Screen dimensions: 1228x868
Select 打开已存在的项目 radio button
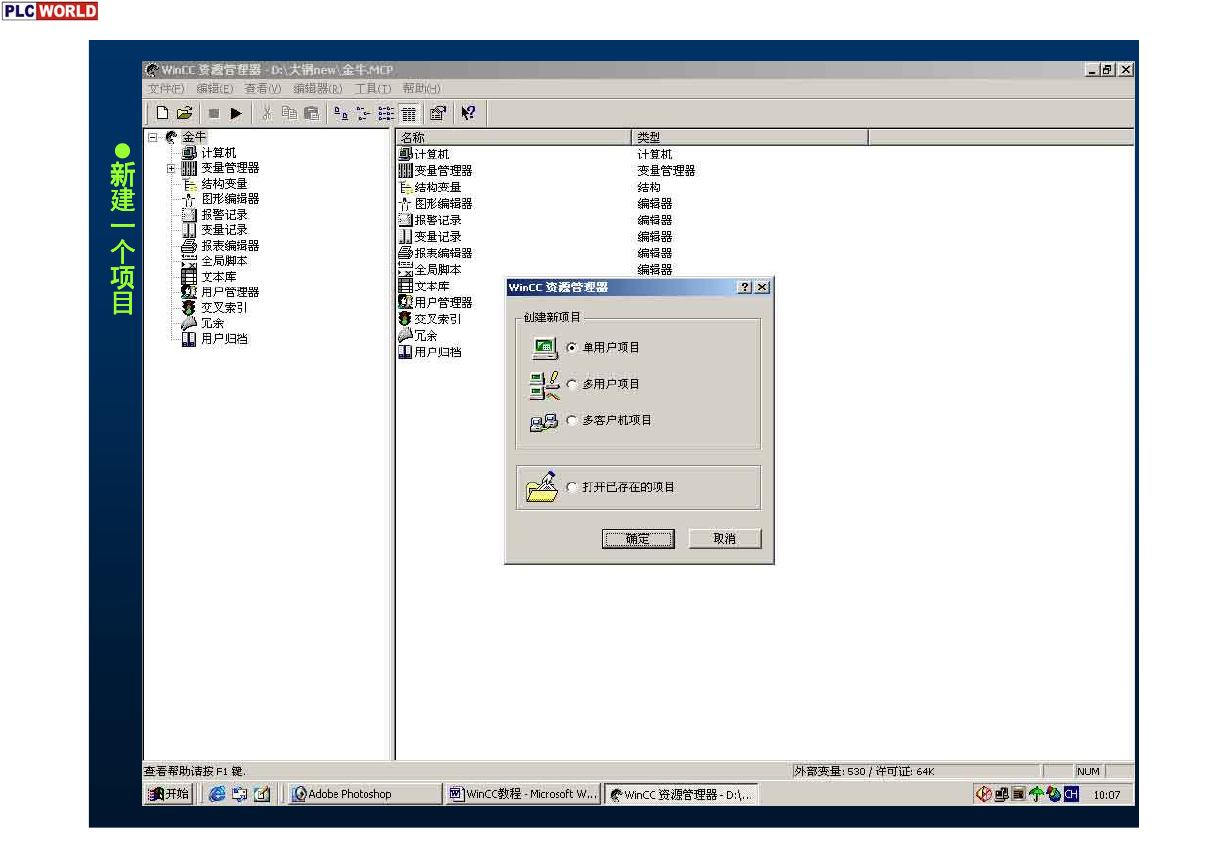coord(572,487)
